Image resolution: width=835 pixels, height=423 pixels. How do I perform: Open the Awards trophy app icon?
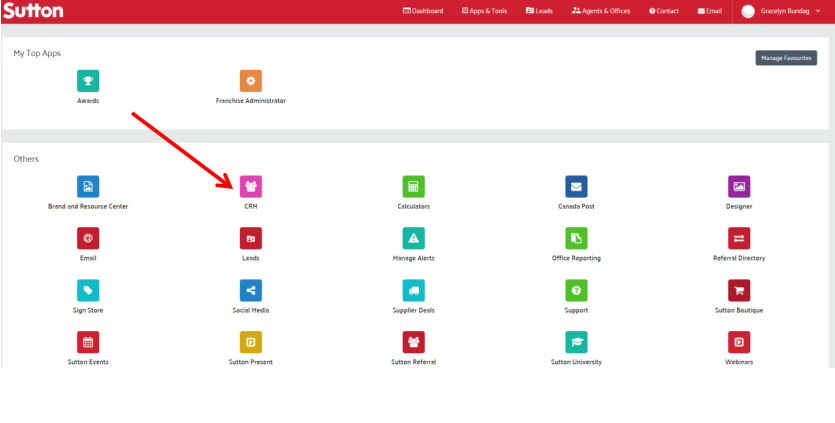pyautogui.click(x=88, y=81)
